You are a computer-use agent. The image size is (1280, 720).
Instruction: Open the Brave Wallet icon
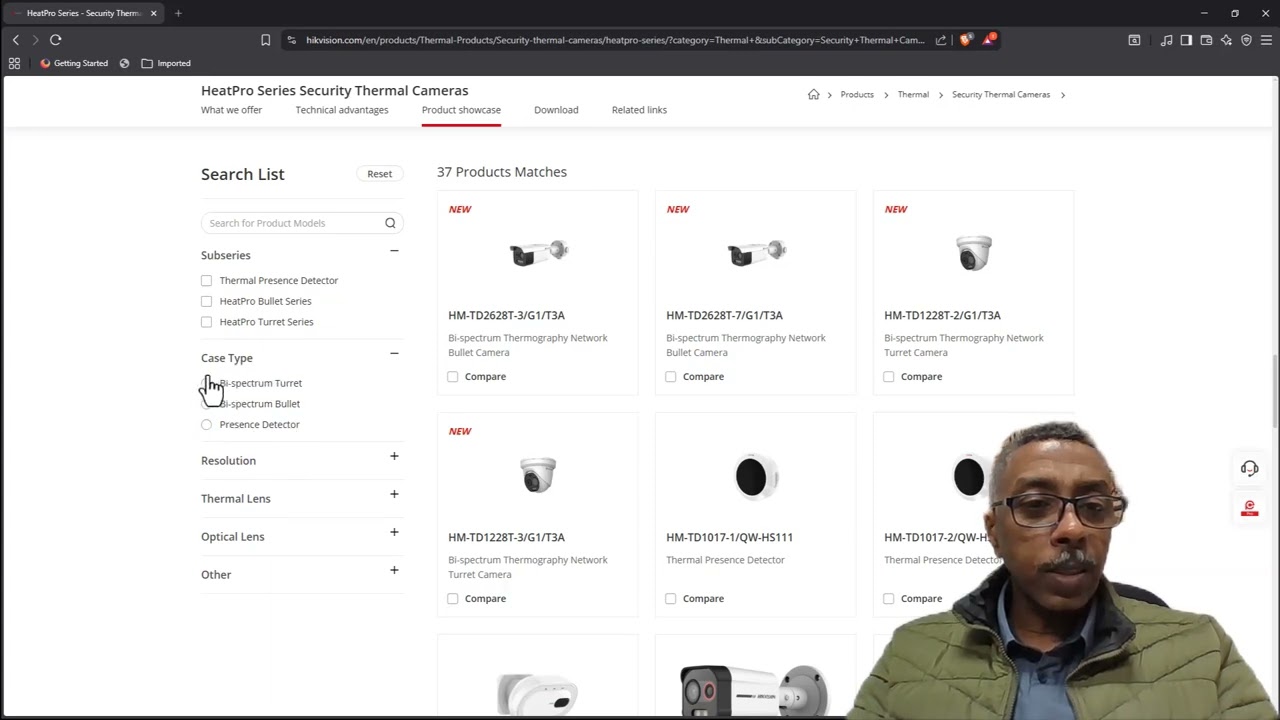pos(1206,40)
